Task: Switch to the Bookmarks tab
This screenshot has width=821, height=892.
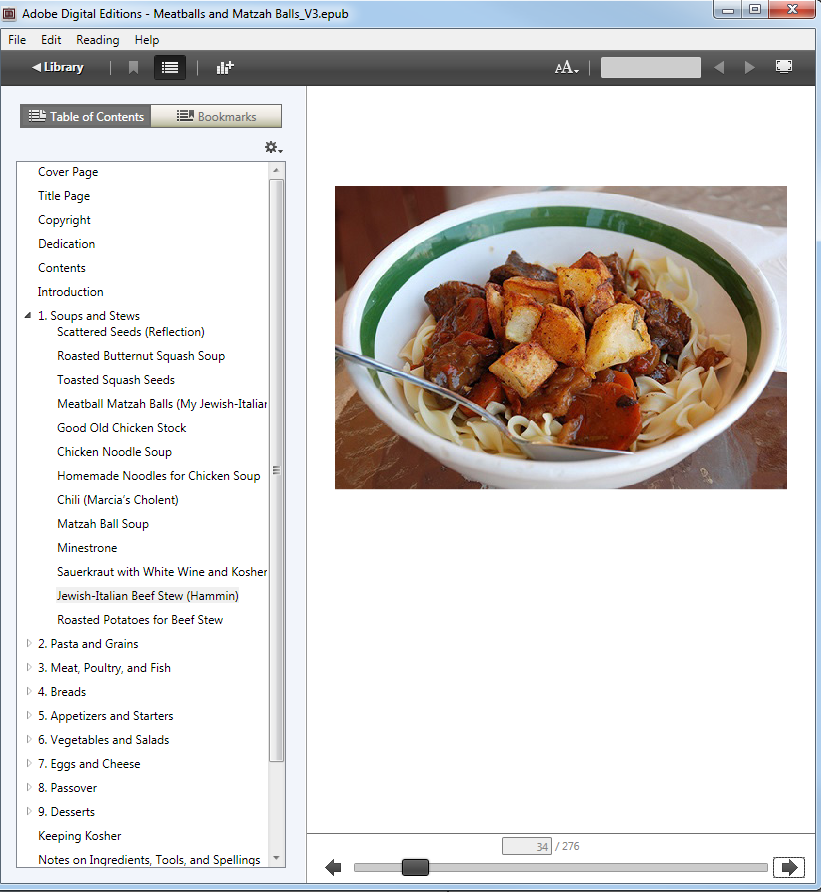Action: 216,117
